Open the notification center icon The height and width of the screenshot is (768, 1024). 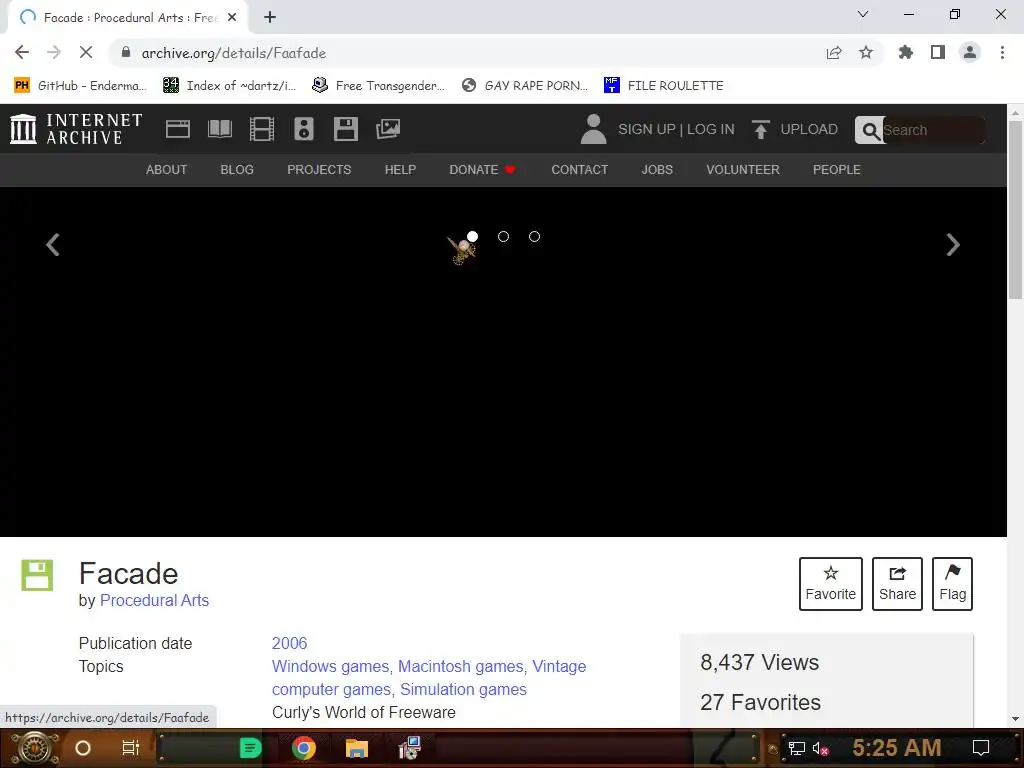(x=980, y=748)
